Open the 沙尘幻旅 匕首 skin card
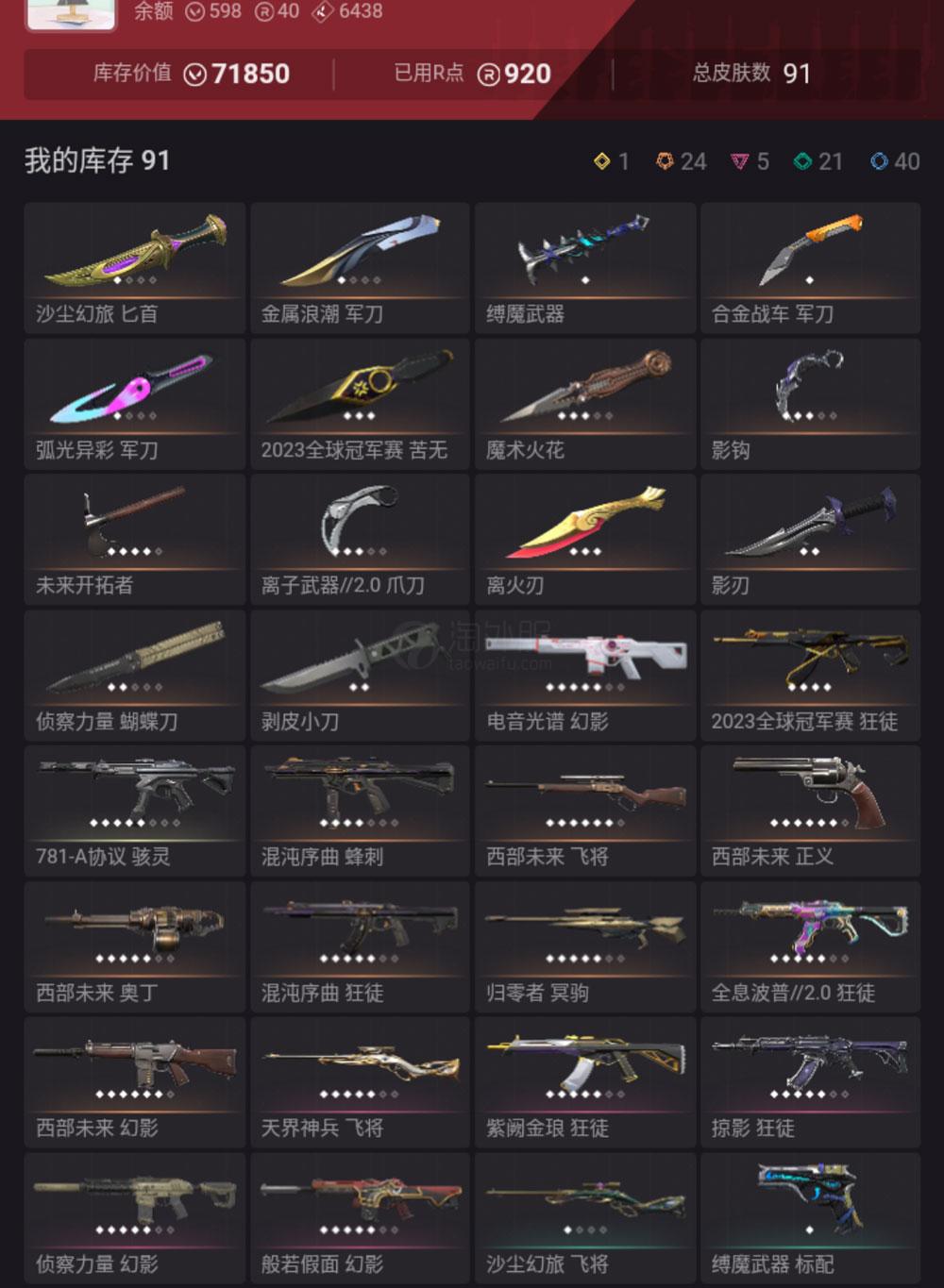 click(135, 268)
